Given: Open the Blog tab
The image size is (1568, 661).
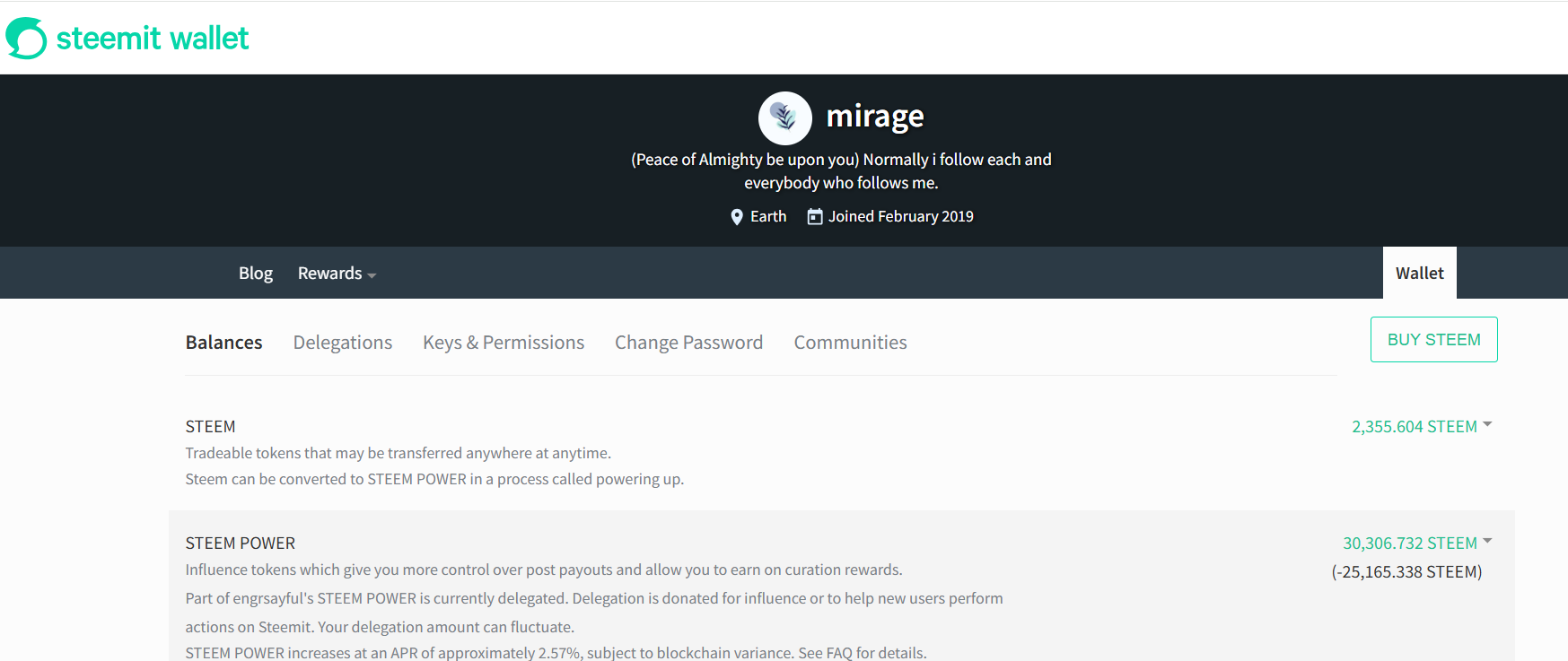Looking at the screenshot, I should coord(256,274).
